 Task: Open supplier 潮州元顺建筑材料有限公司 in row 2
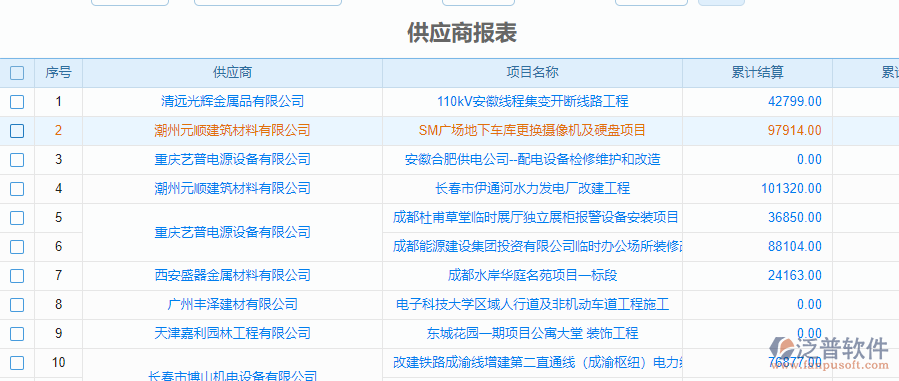pos(232,131)
